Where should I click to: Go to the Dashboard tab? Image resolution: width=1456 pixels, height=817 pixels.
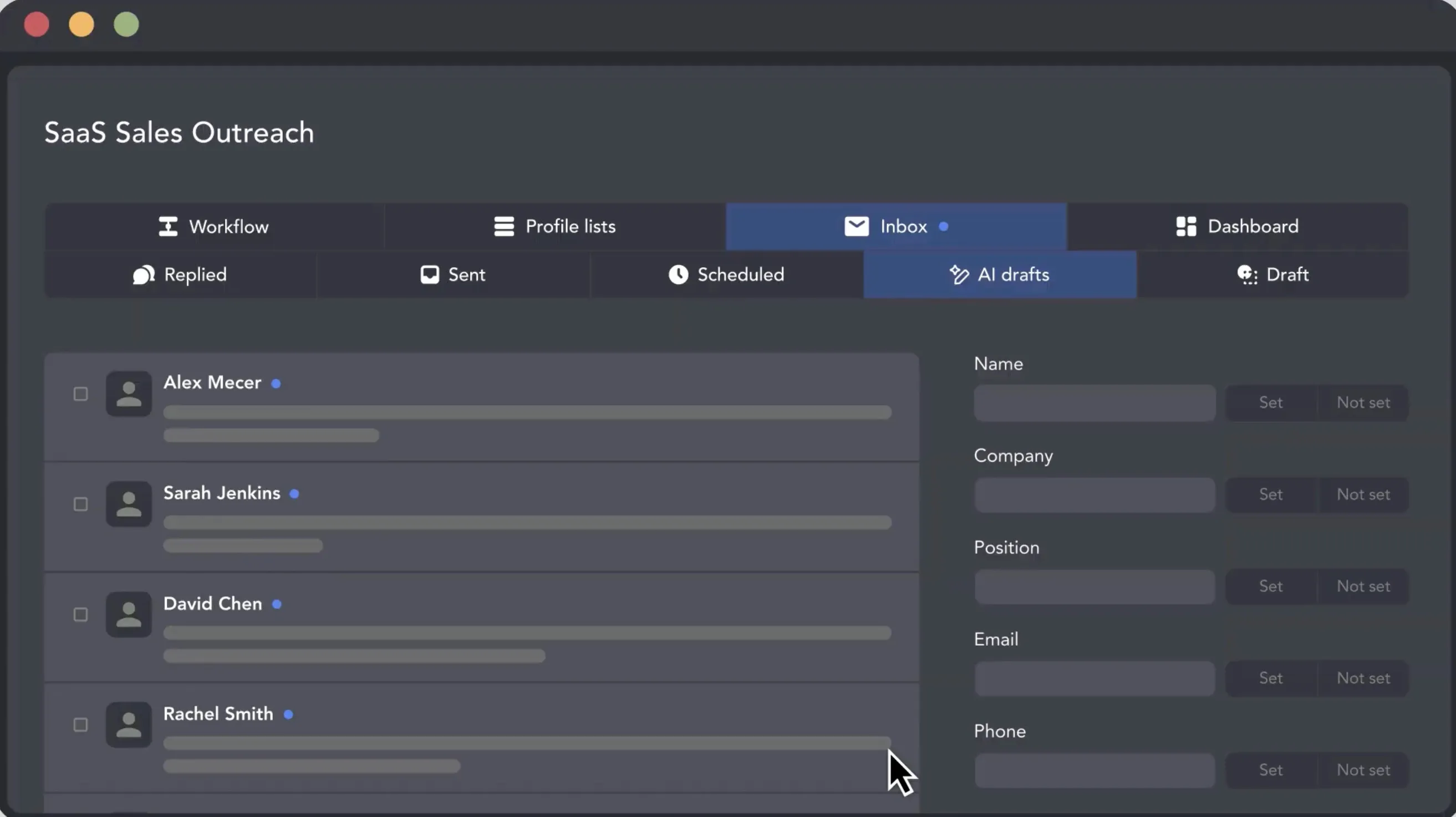pyautogui.click(x=1238, y=227)
